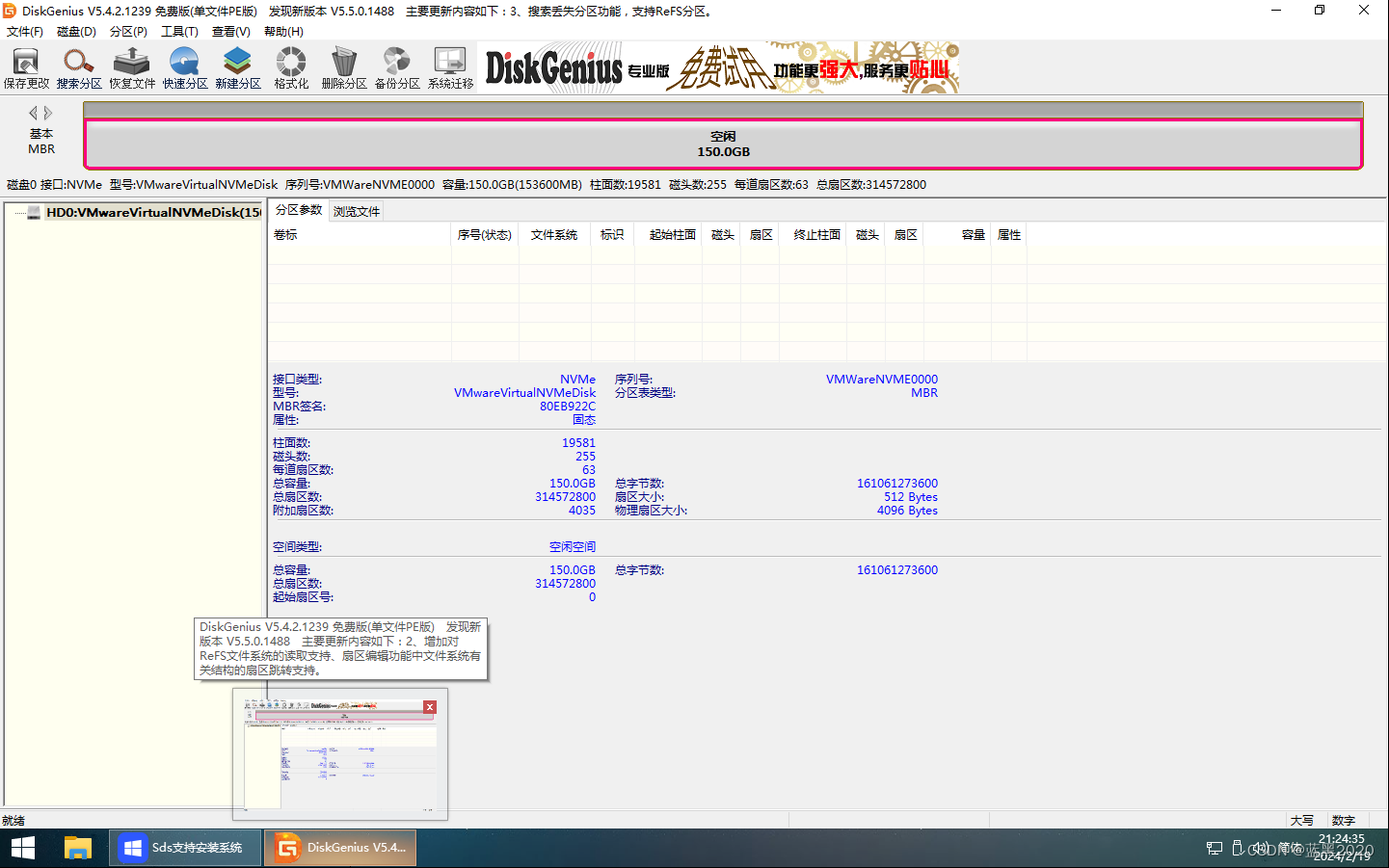Open the Windows Start menu
The image size is (1389, 868).
point(23,848)
